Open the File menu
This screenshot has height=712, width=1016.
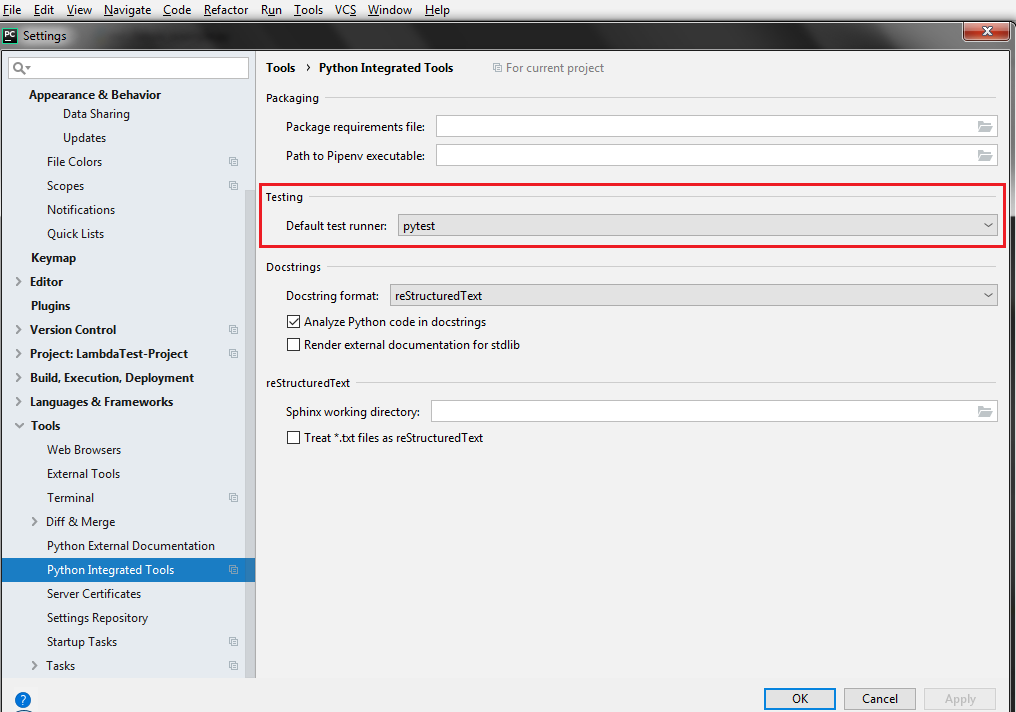coord(12,10)
